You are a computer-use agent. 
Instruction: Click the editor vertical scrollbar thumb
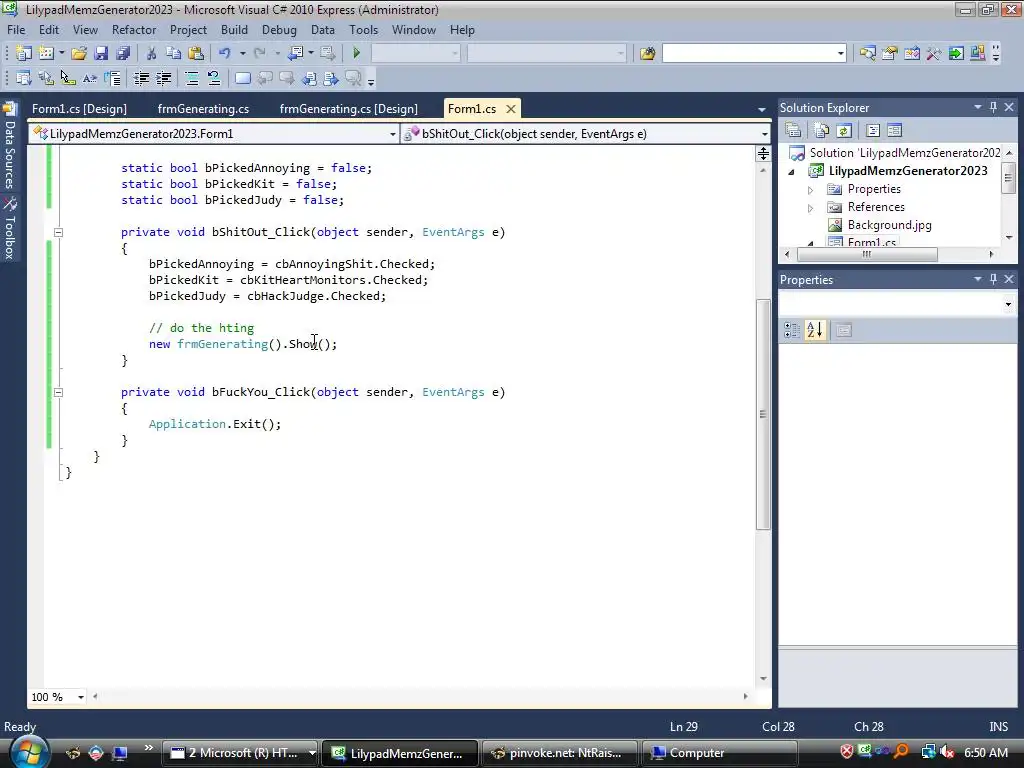763,414
